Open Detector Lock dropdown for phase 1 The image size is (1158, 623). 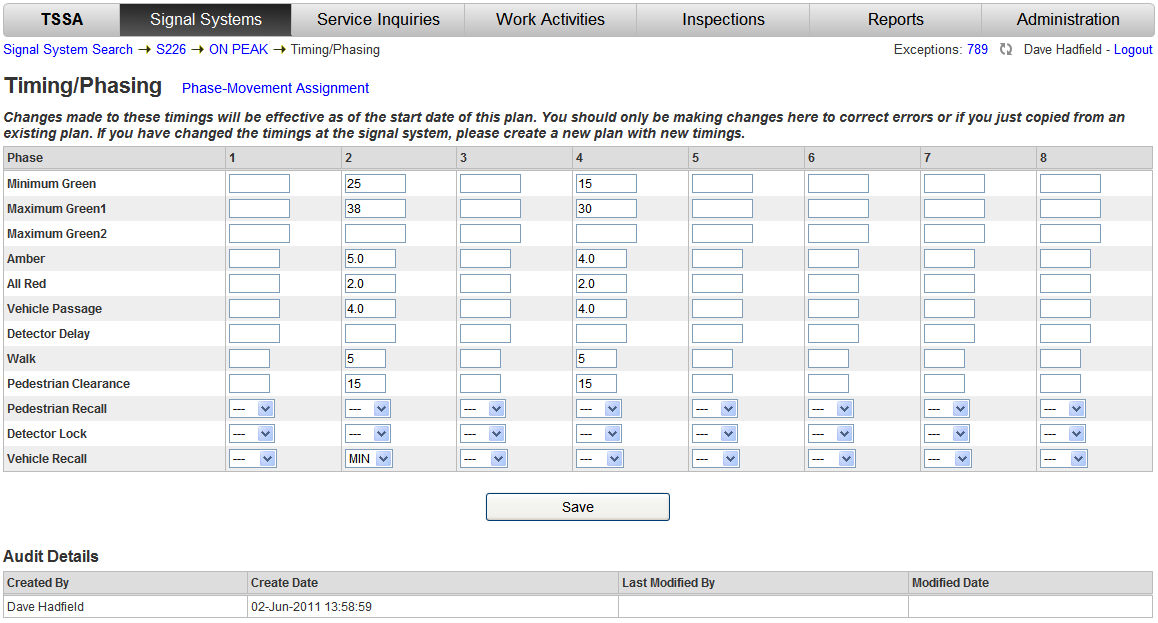(x=252, y=434)
